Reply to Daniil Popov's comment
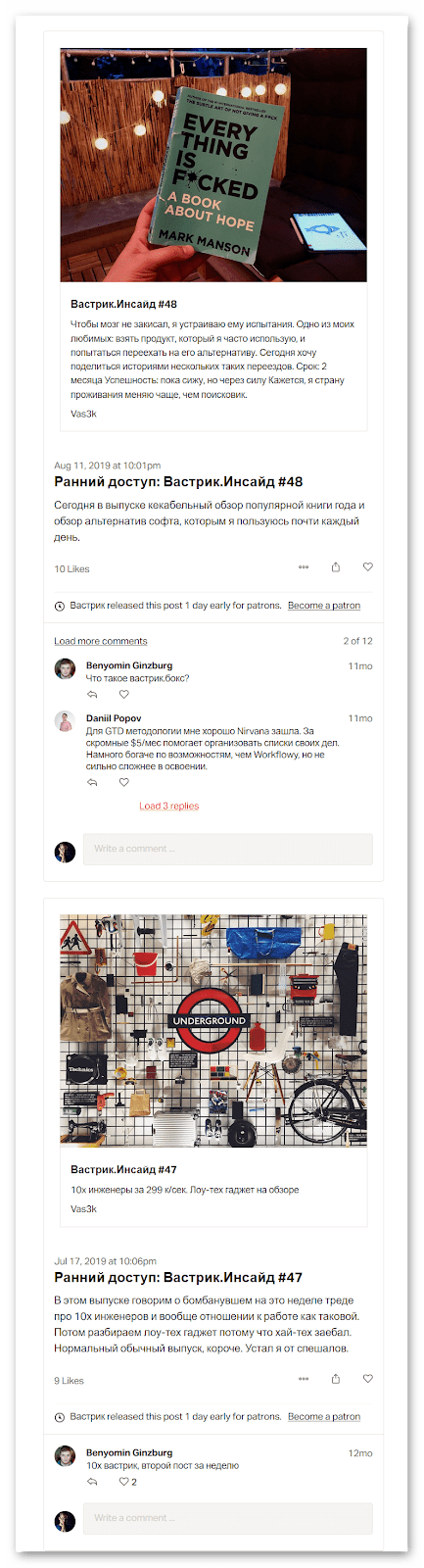The image size is (424, 1568). (92, 782)
